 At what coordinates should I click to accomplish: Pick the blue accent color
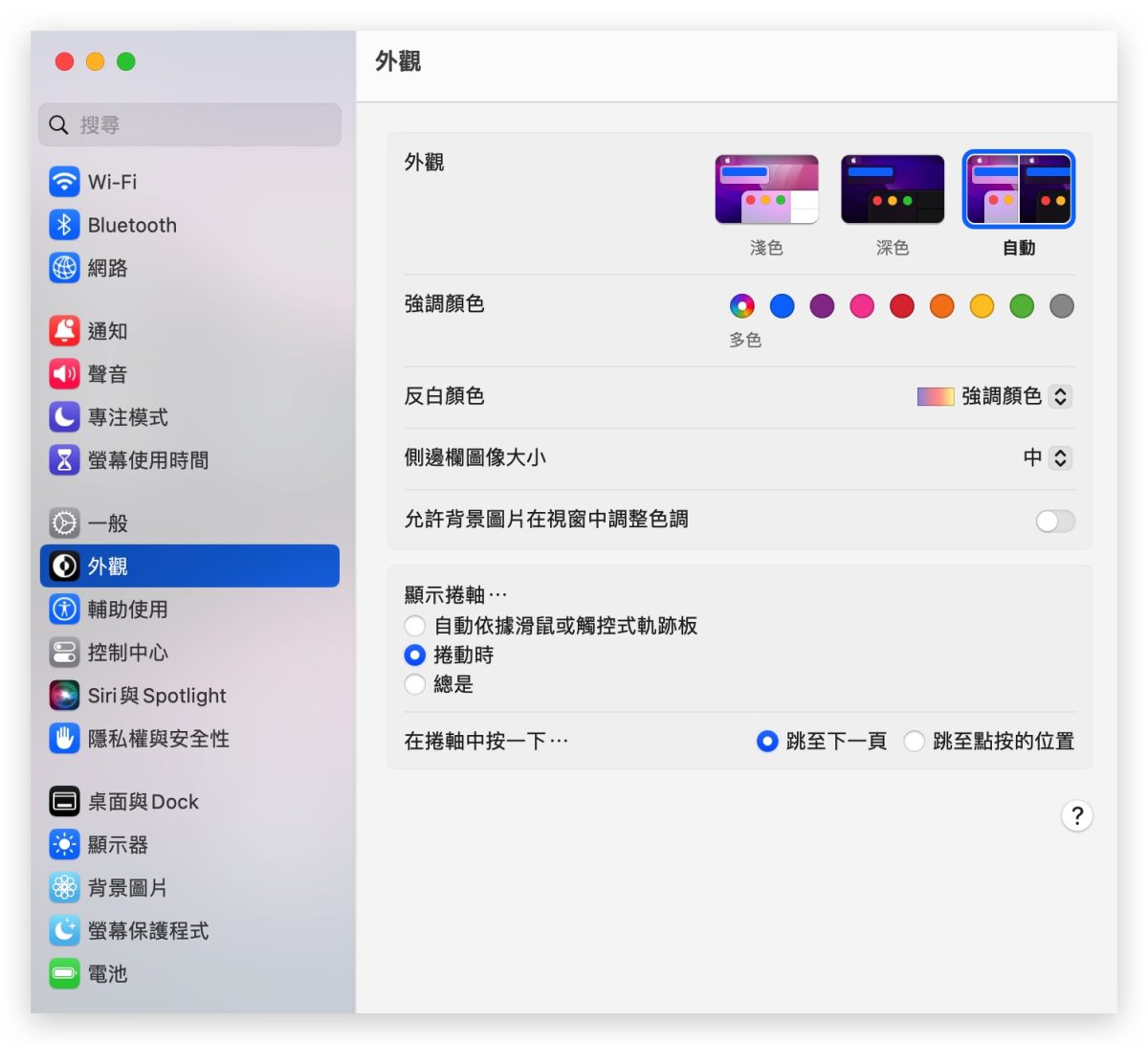(x=783, y=306)
